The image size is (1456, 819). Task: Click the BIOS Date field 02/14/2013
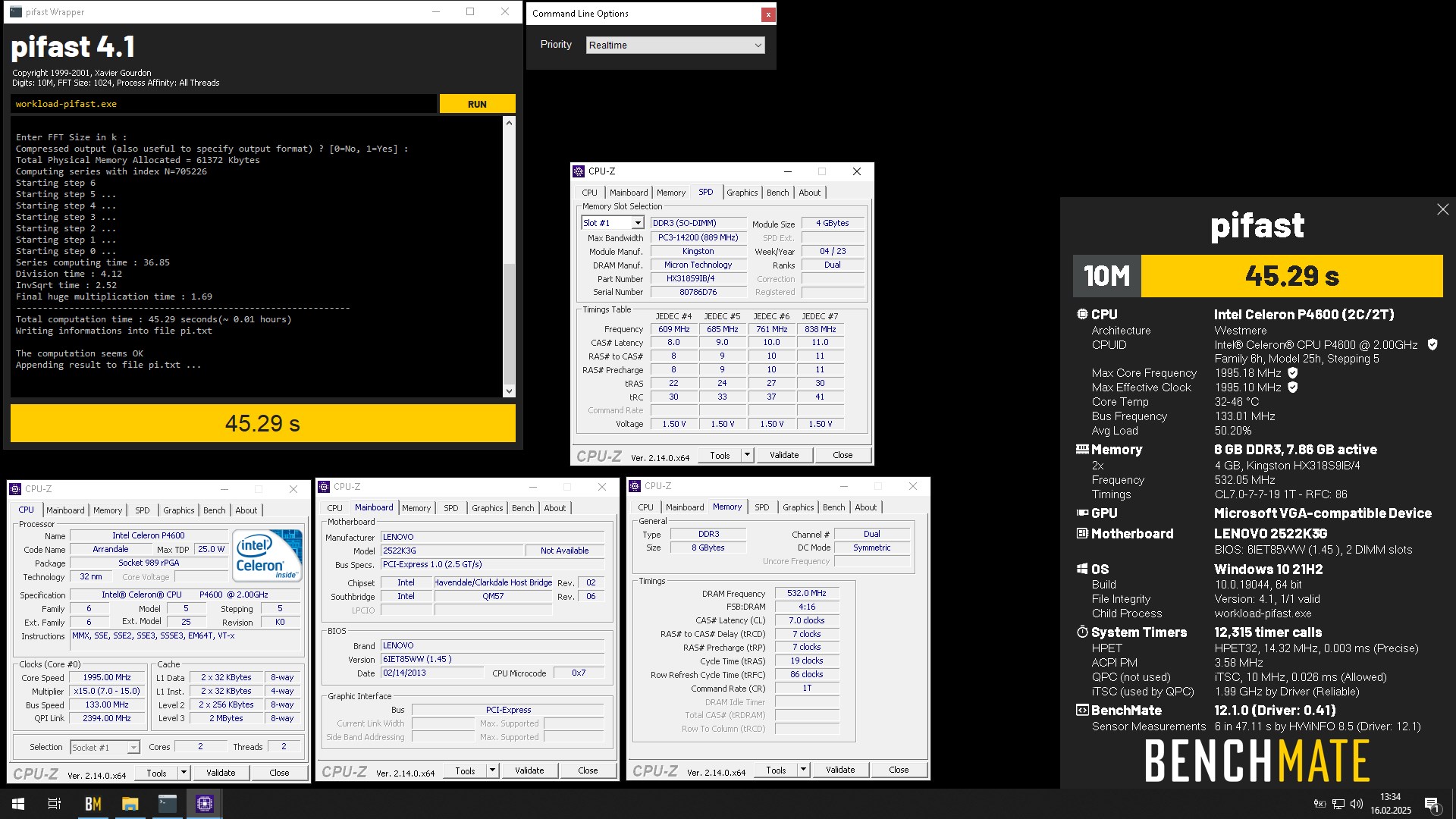432,673
